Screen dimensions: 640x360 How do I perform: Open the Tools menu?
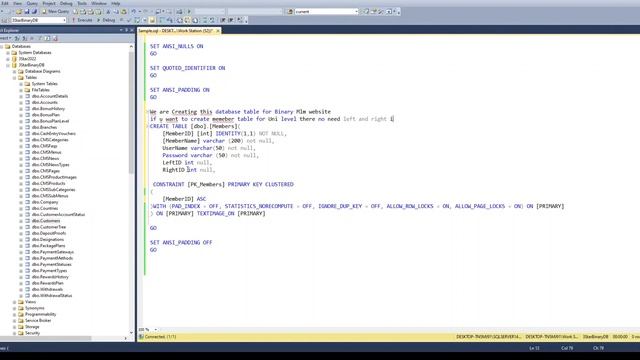(82, 3)
